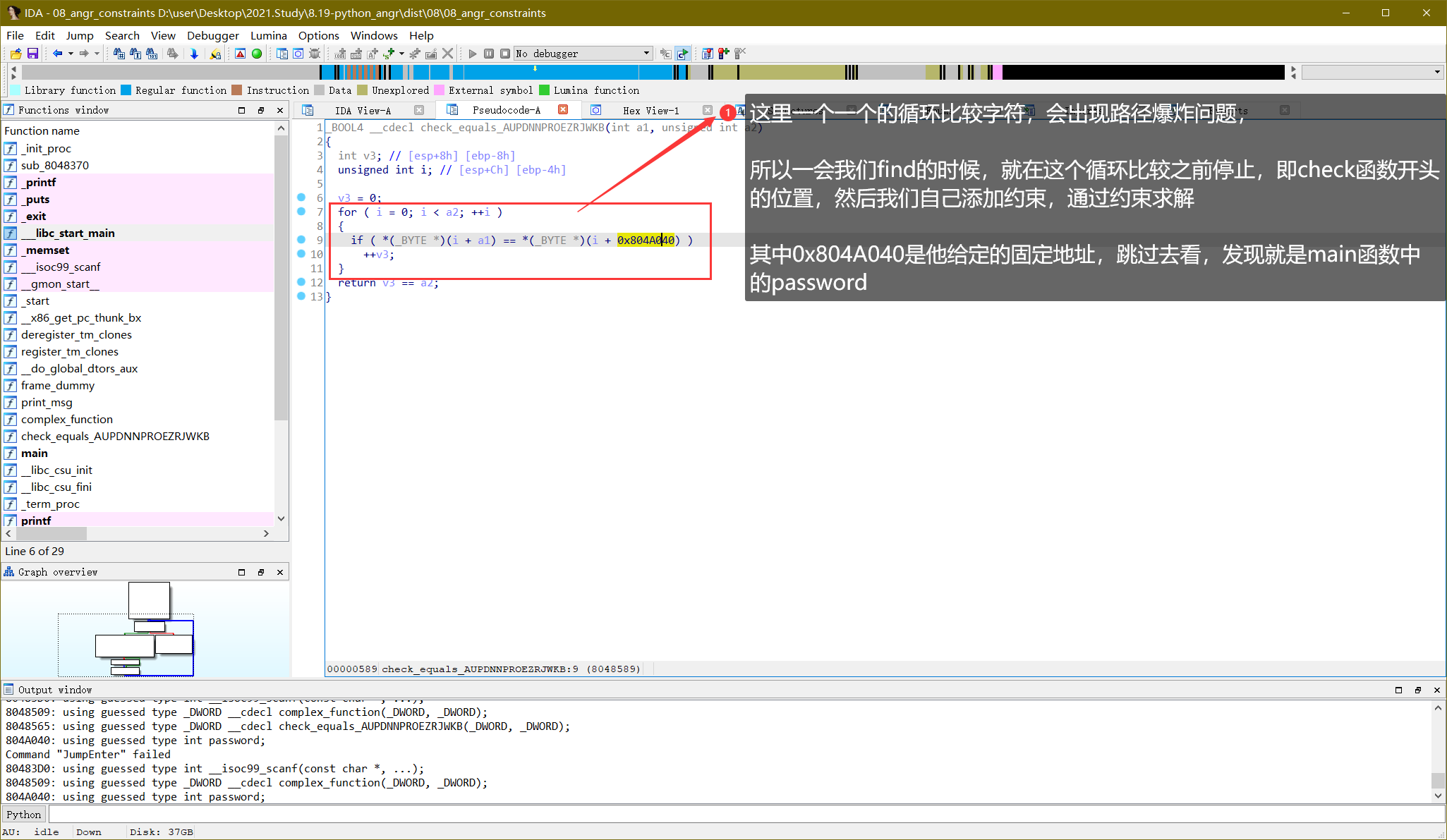Image resolution: width=1447 pixels, height=840 pixels.
Task: Switch to IDA View-A tab
Action: [x=362, y=110]
